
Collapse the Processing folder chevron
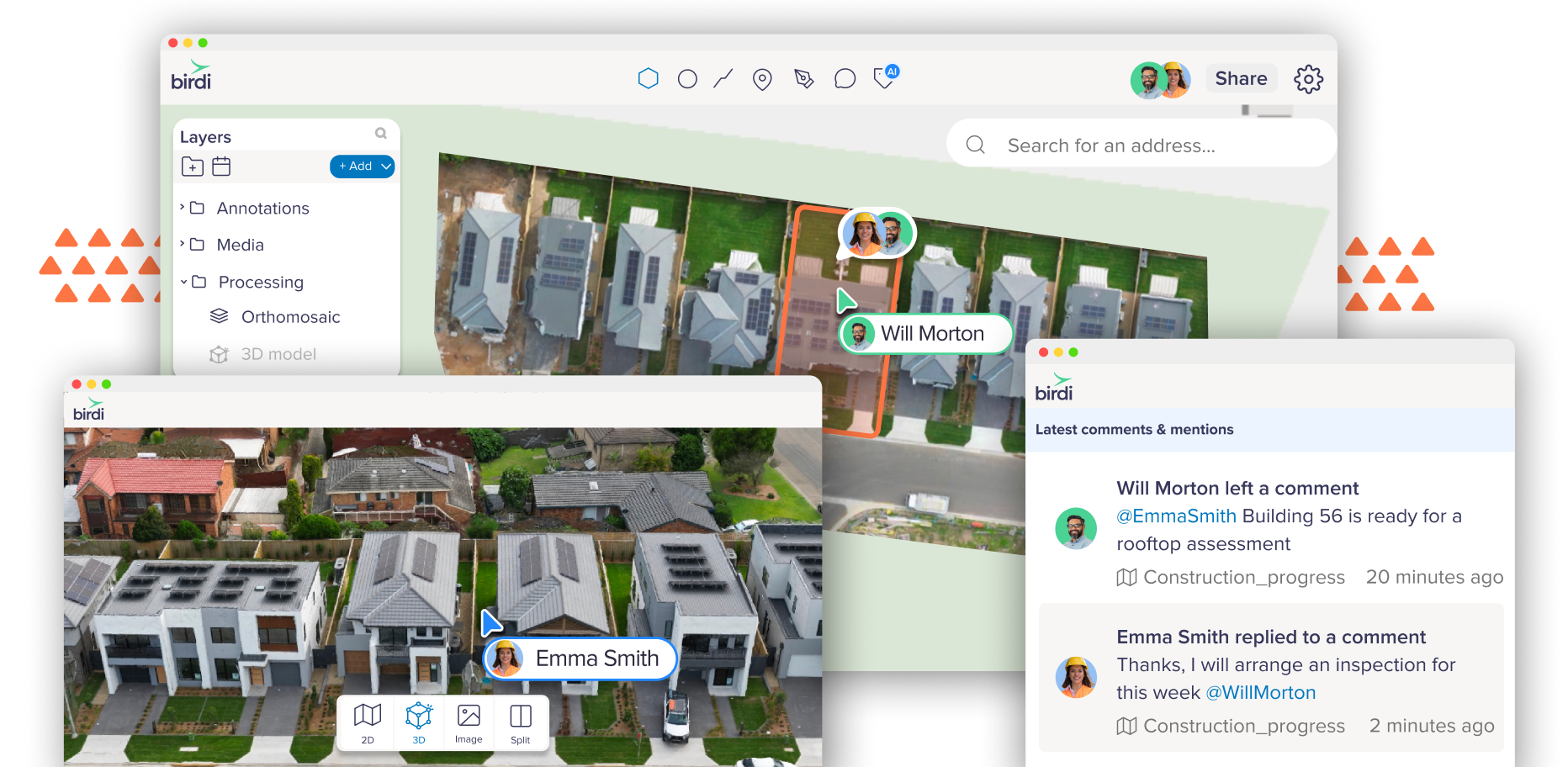183,282
